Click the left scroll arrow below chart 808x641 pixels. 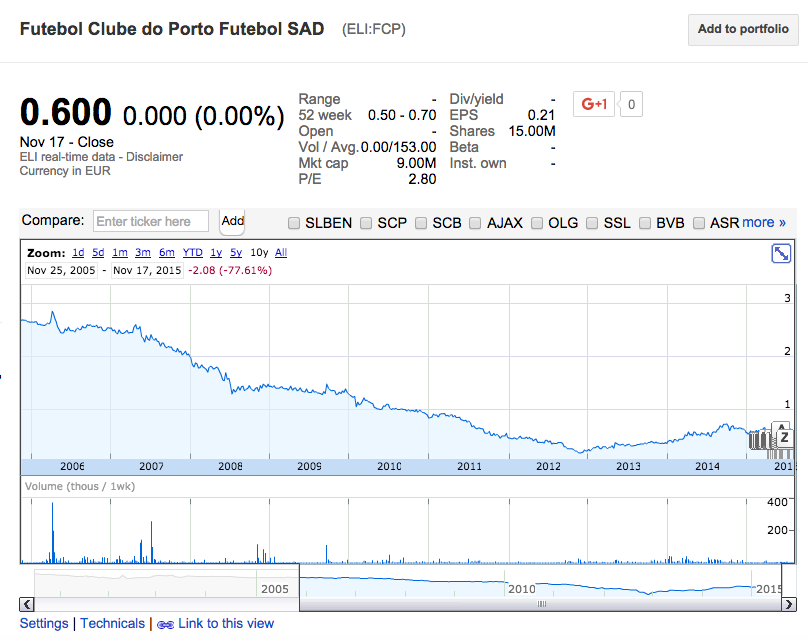[x=27, y=604]
